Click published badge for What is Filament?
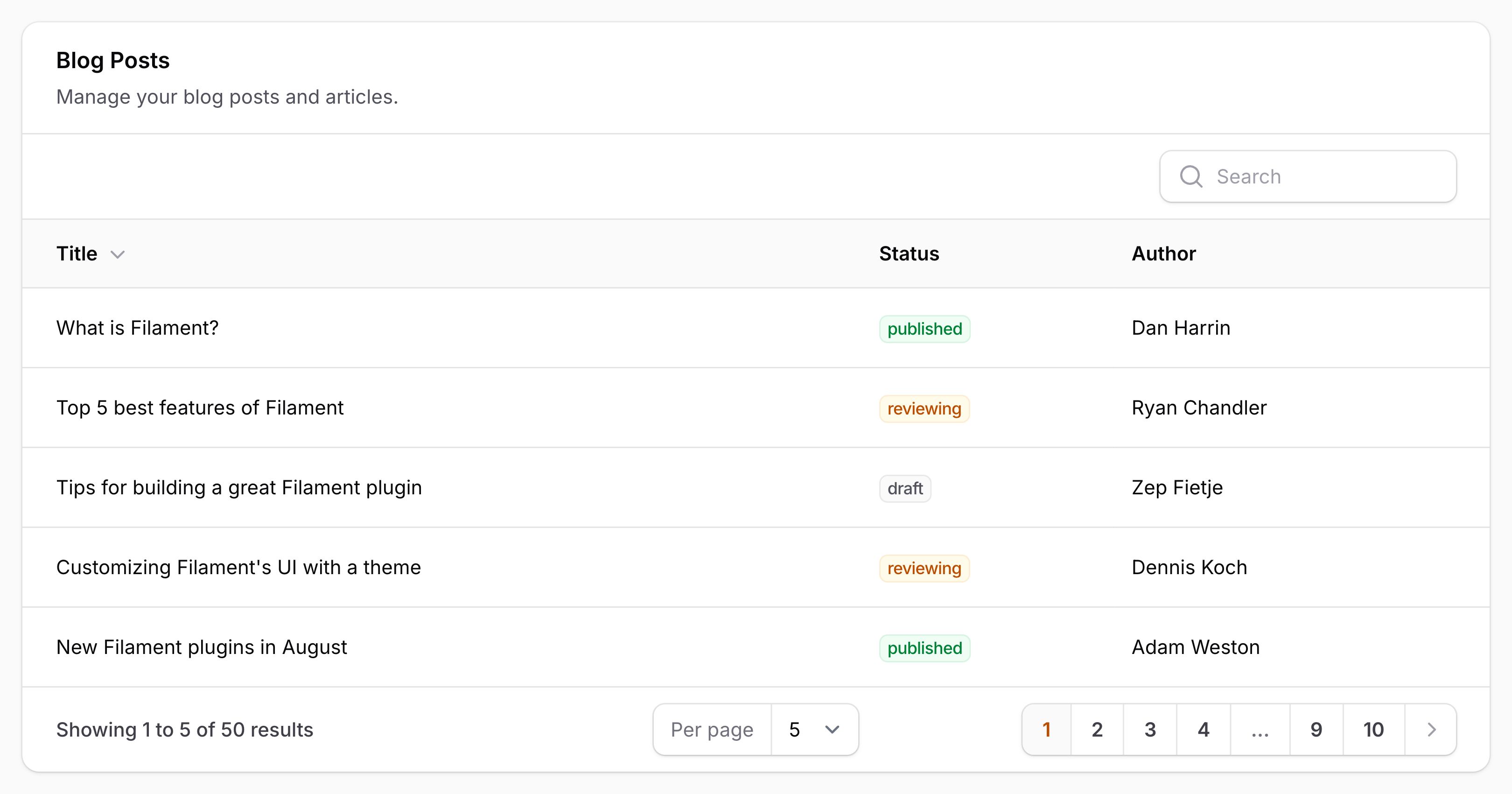Image resolution: width=1512 pixels, height=794 pixels. click(924, 329)
